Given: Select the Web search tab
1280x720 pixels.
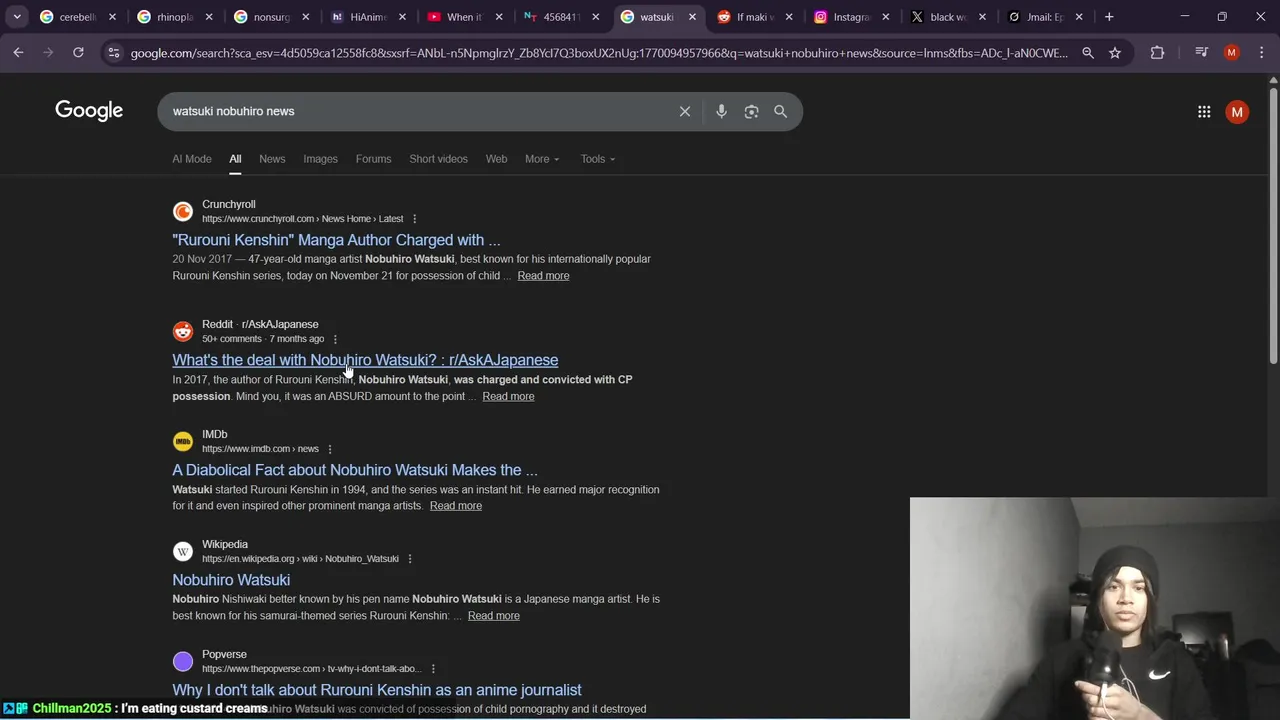Looking at the screenshot, I should coord(496,159).
